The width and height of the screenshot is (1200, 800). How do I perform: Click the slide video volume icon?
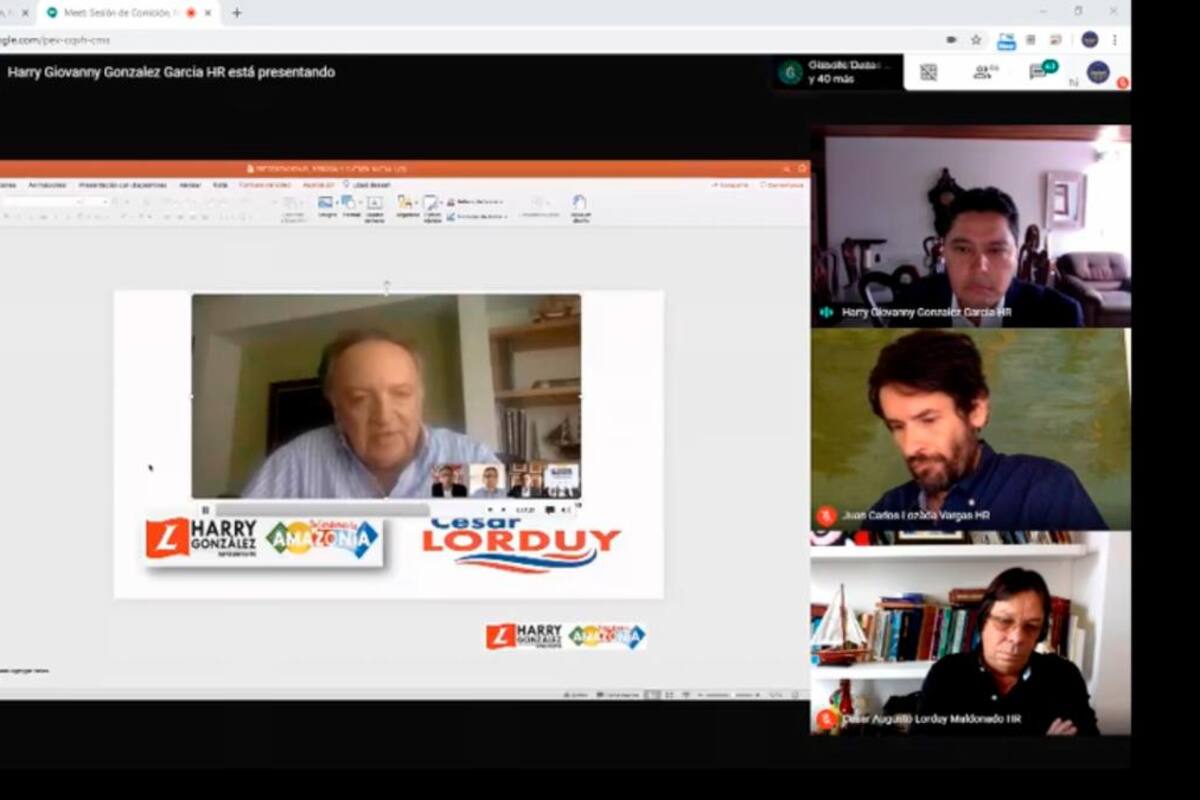[567, 510]
